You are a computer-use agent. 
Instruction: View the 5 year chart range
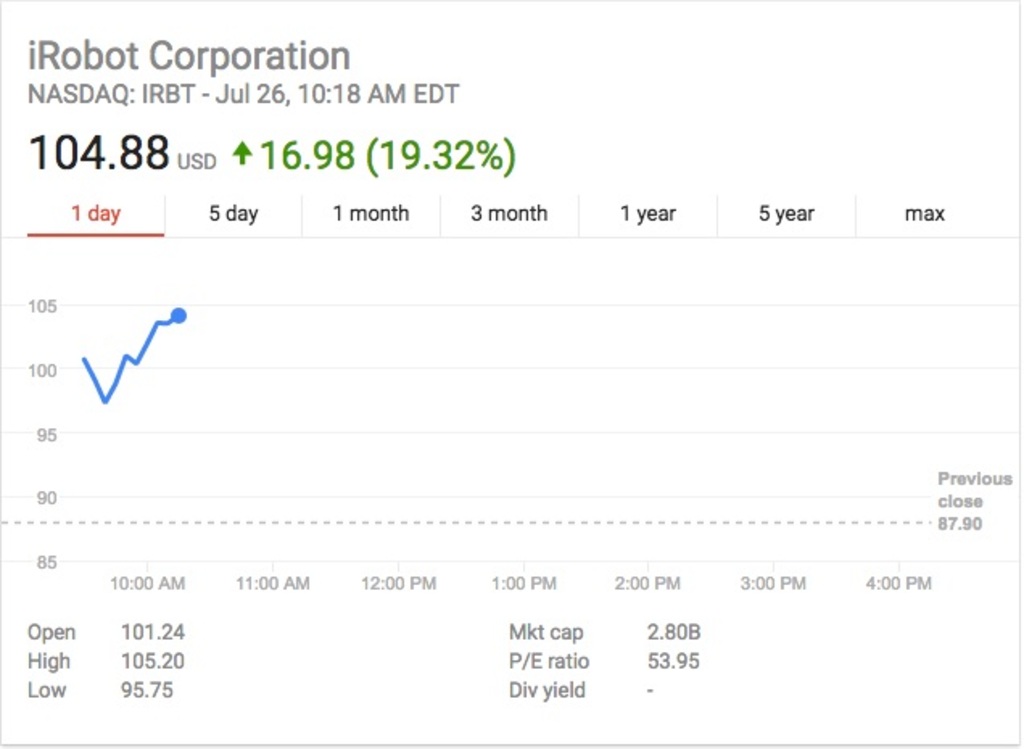click(786, 213)
